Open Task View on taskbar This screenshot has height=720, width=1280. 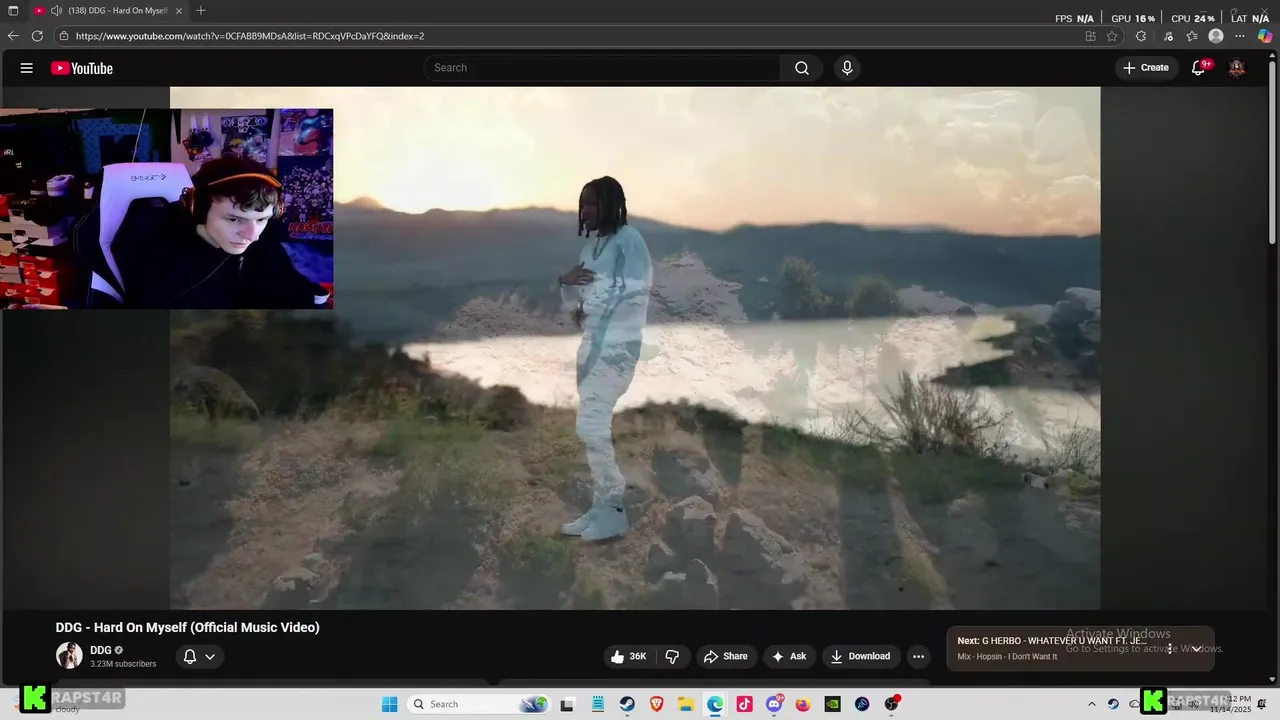[567, 704]
